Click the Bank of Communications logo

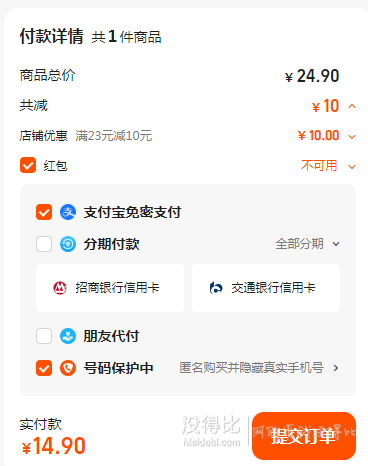point(216,288)
